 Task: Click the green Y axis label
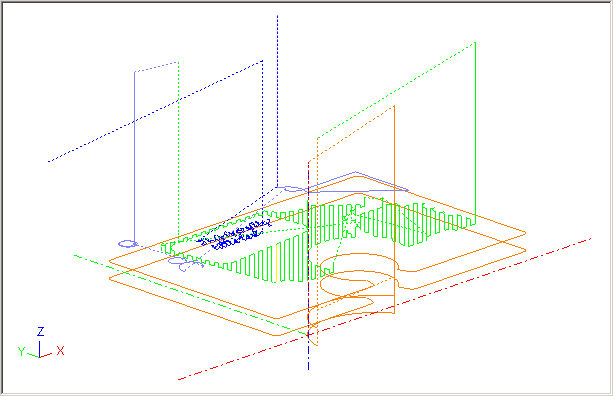pyautogui.click(x=22, y=351)
